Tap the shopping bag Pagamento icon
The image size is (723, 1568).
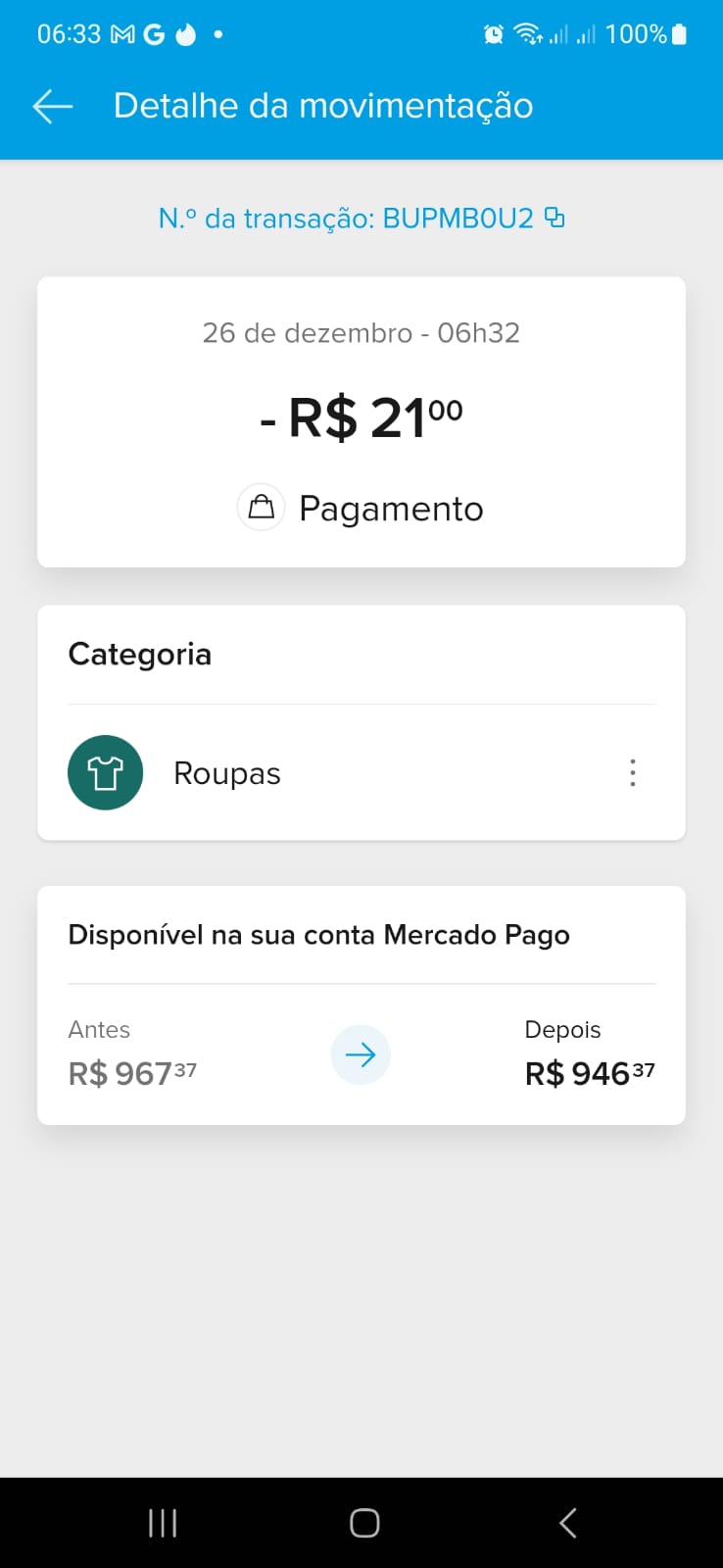point(261,508)
